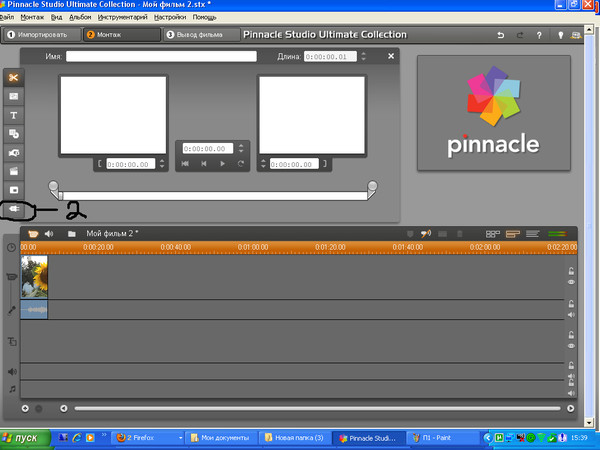Click the project bin folder icon
The image size is (600, 450).
(72, 233)
